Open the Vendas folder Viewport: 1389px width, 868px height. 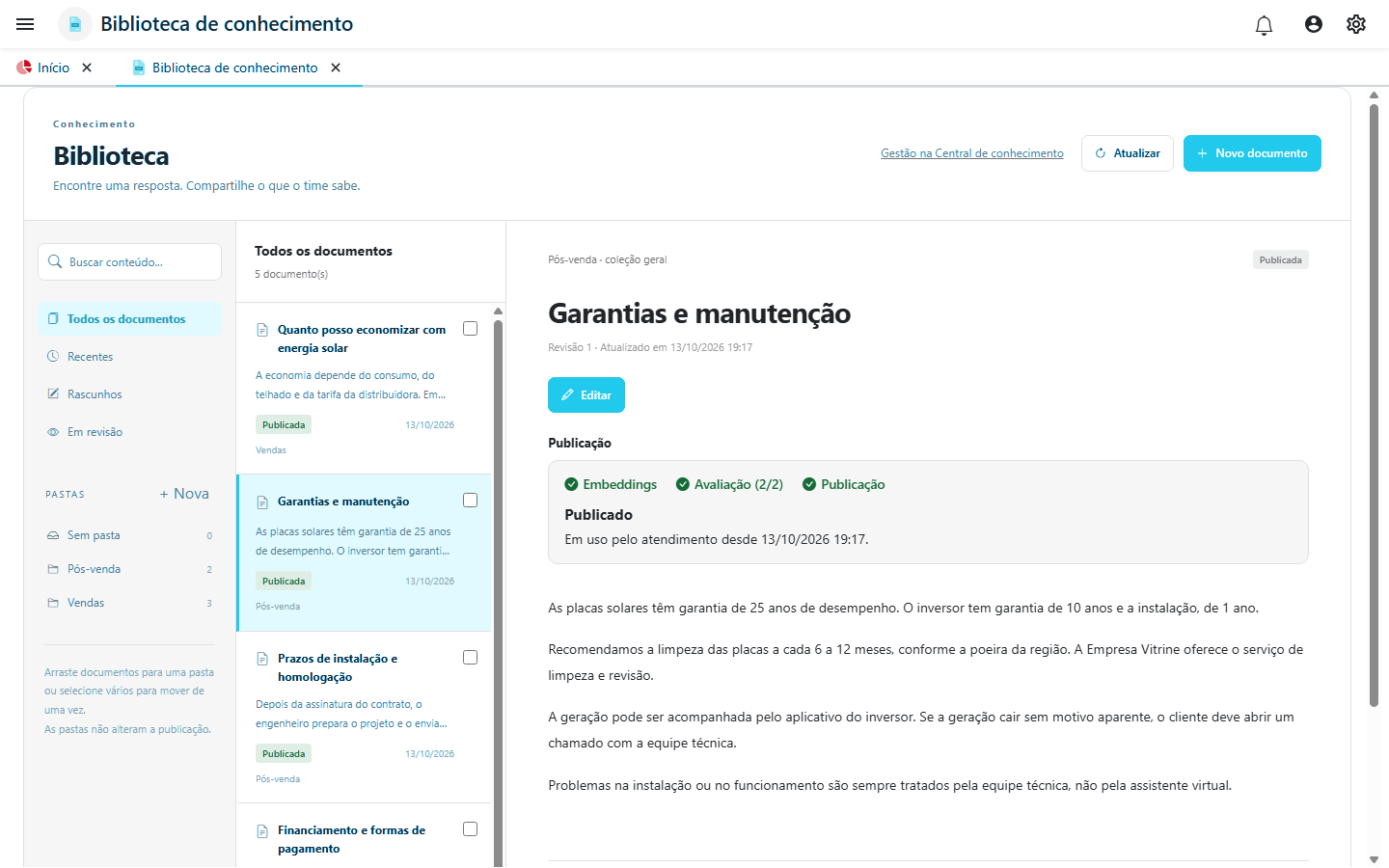click(130, 603)
